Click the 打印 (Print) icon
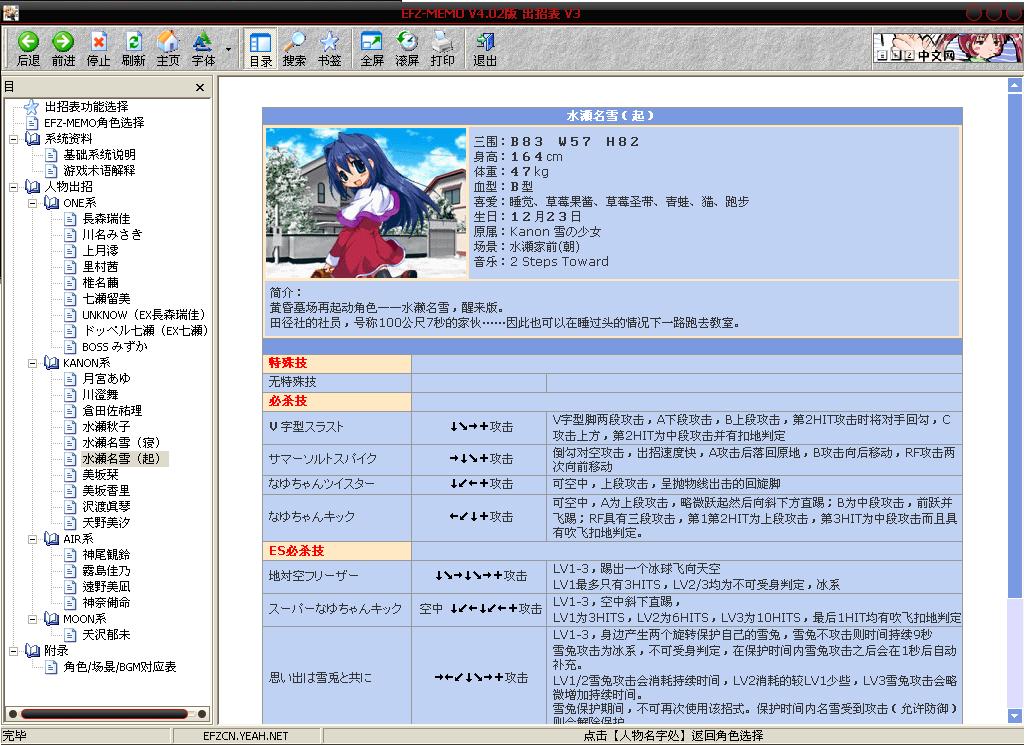 442,49
